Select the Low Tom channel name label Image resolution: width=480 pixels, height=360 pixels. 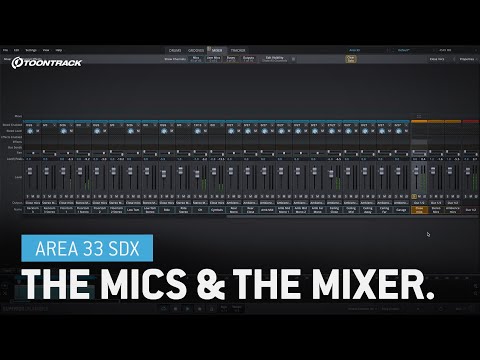click(133, 210)
